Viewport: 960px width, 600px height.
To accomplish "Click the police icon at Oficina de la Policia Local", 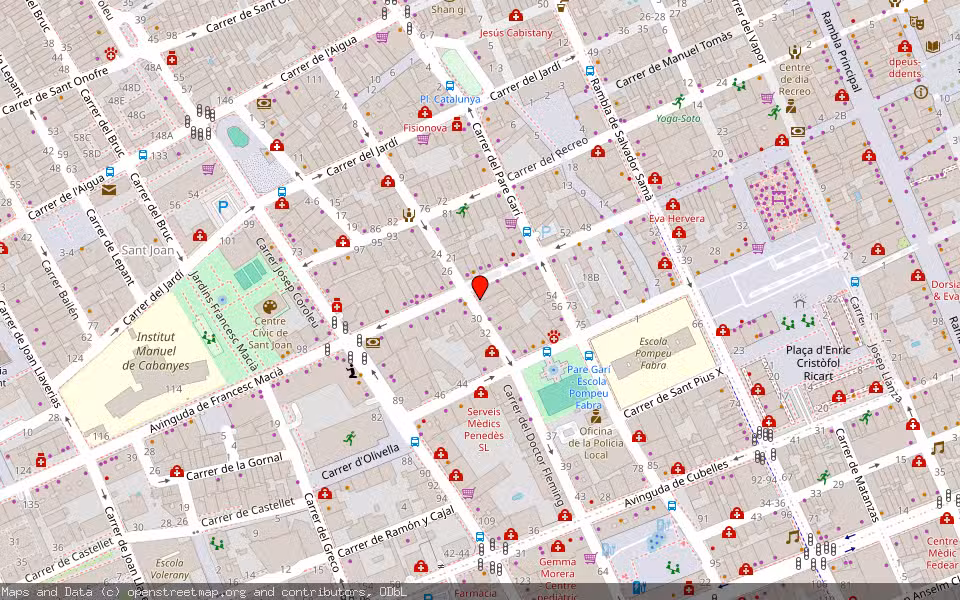I will pyautogui.click(x=596, y=418).
